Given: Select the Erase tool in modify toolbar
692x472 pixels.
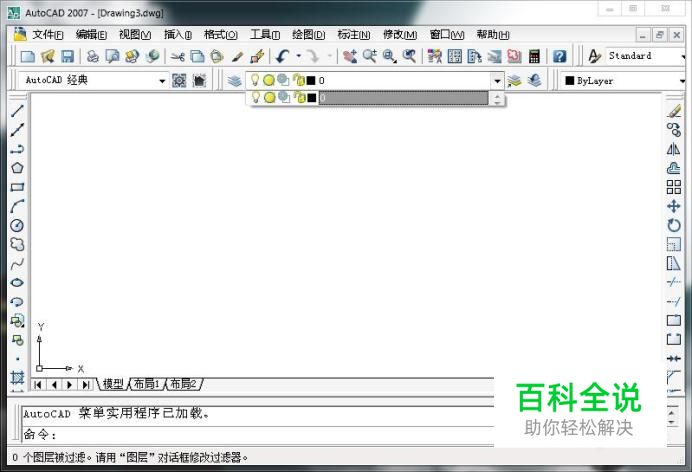Looking at the screenshot, I should pos(673,111).
